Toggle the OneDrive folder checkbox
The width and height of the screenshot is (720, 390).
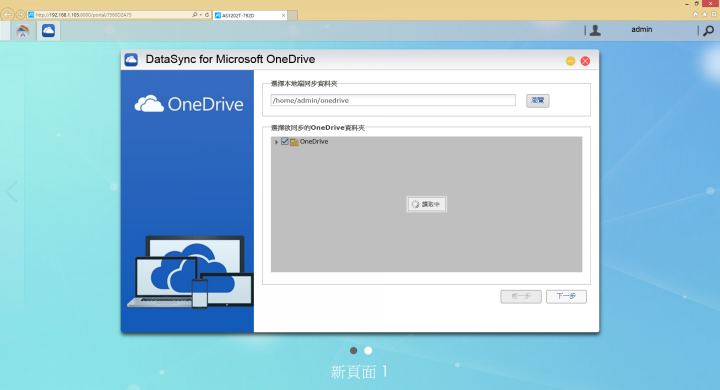(285, 141)
